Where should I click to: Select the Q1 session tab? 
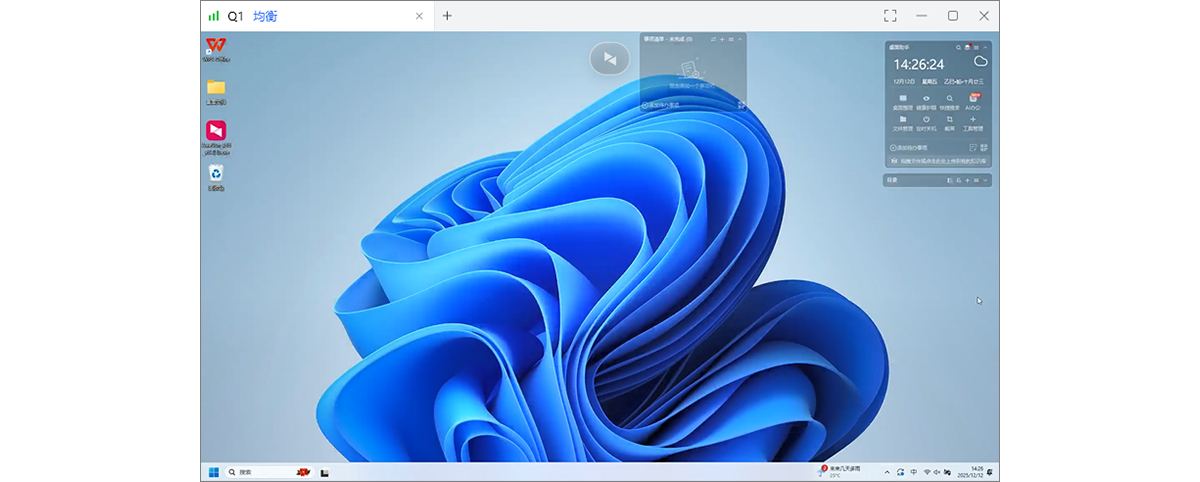click(235, 15)
